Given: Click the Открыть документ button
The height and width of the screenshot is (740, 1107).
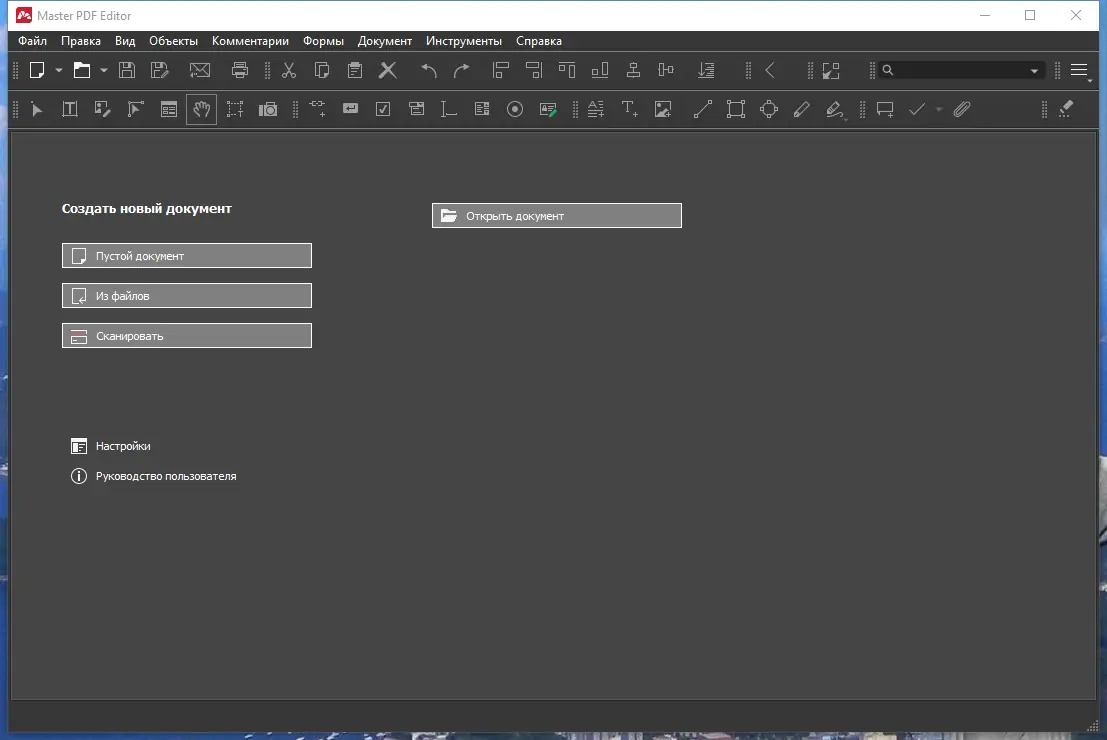Looking at the screenshot, I should click(556, 215).
